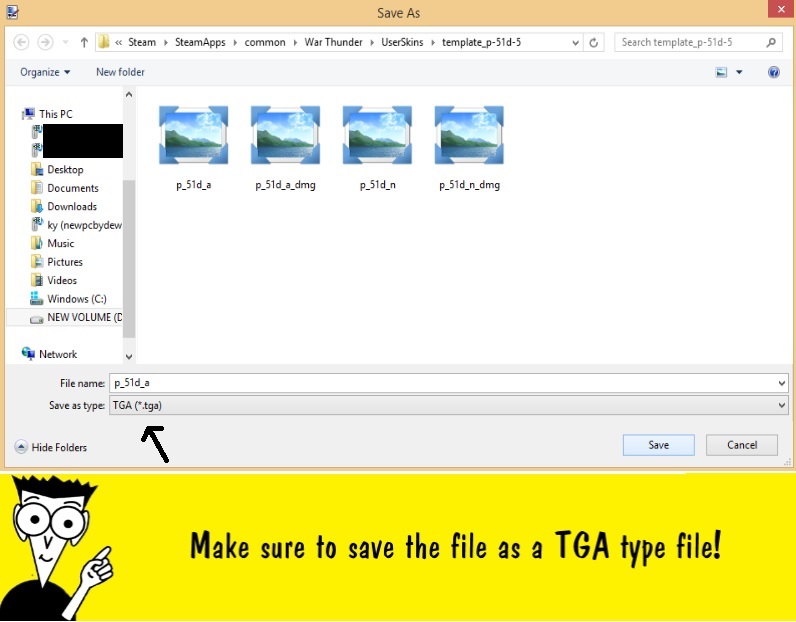Click the navigation pane scroll-down arrow

[129, 356]
